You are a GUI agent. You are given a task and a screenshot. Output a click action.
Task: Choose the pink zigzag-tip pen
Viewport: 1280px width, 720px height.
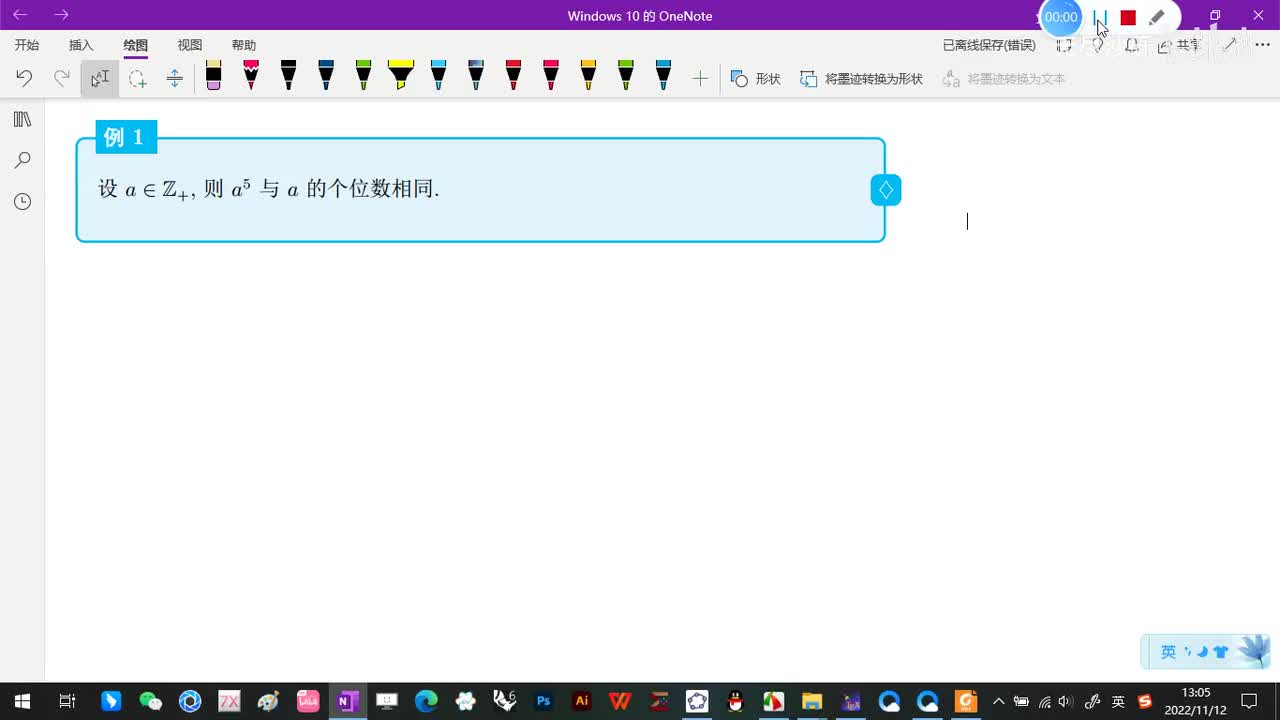pos(251,75)
